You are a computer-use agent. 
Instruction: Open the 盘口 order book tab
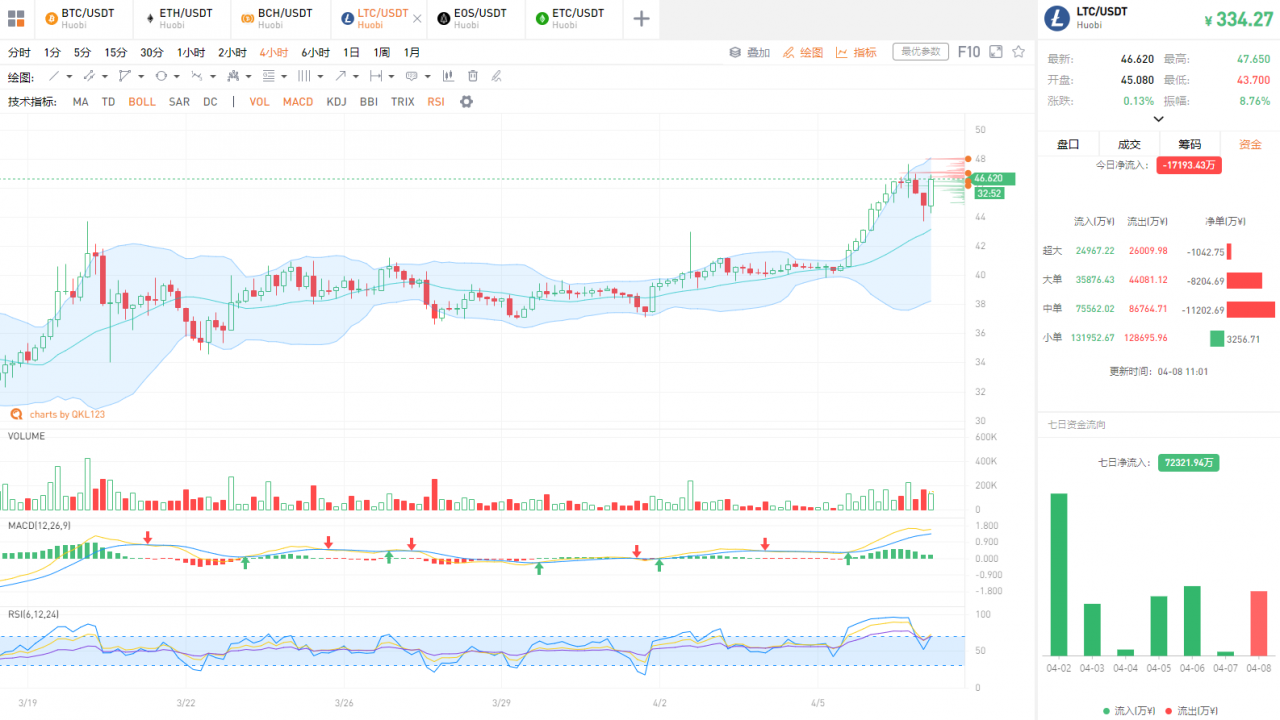pos(1068,144)
